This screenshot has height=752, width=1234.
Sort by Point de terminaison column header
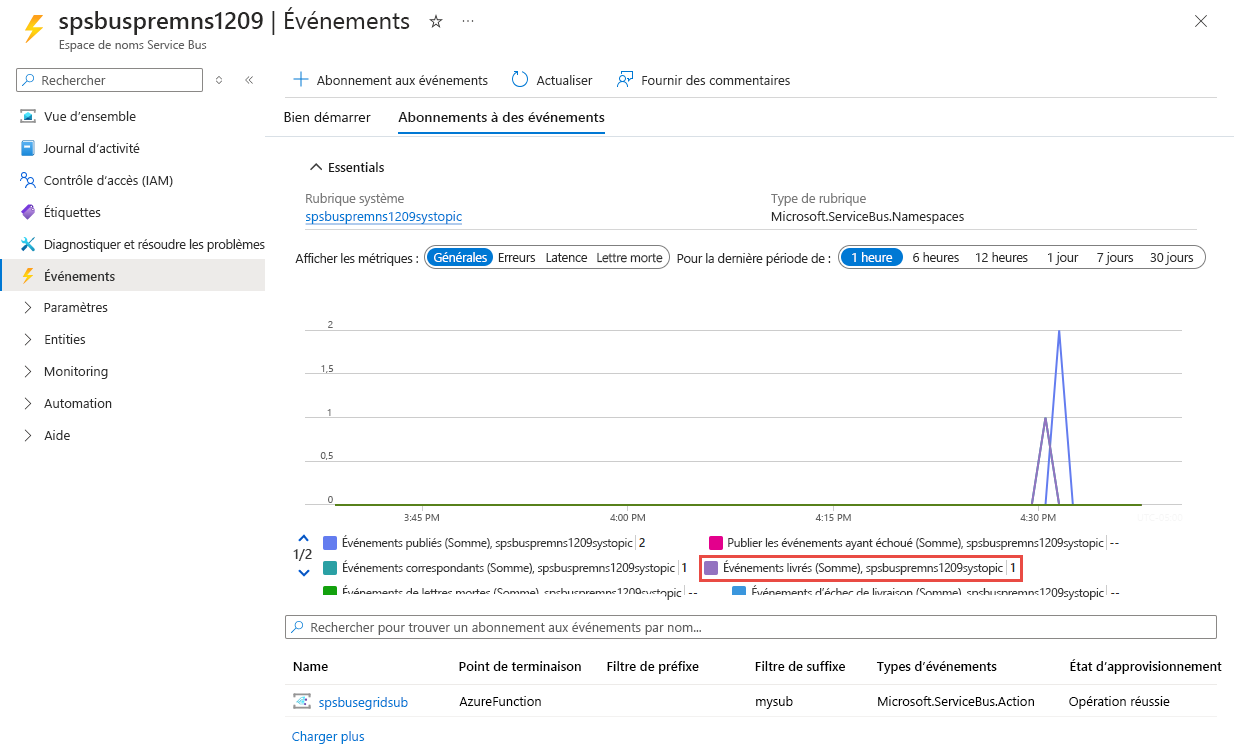520,666
